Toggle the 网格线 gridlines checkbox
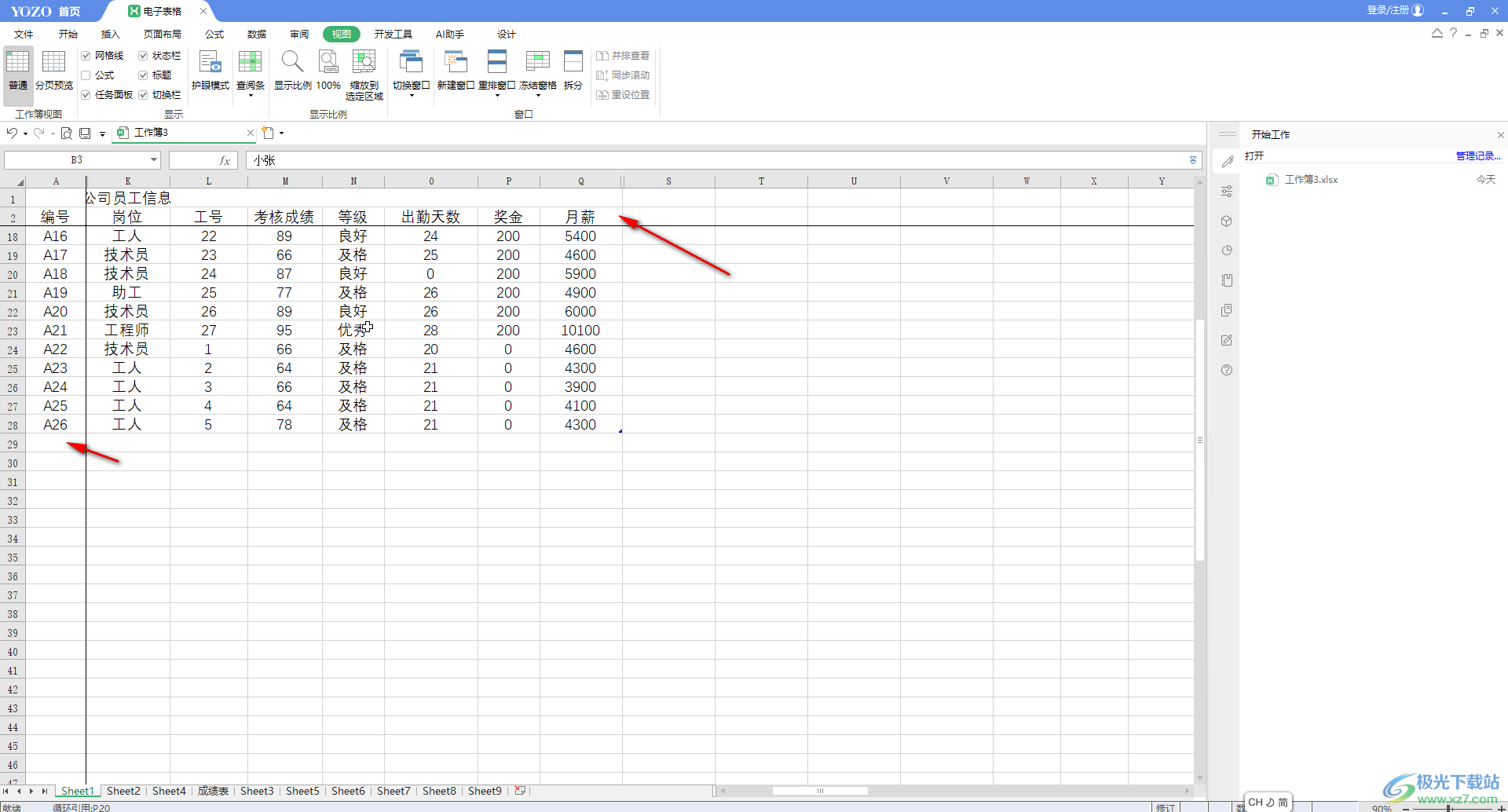This screenshot has width=1508, height=812. [86, 56]
